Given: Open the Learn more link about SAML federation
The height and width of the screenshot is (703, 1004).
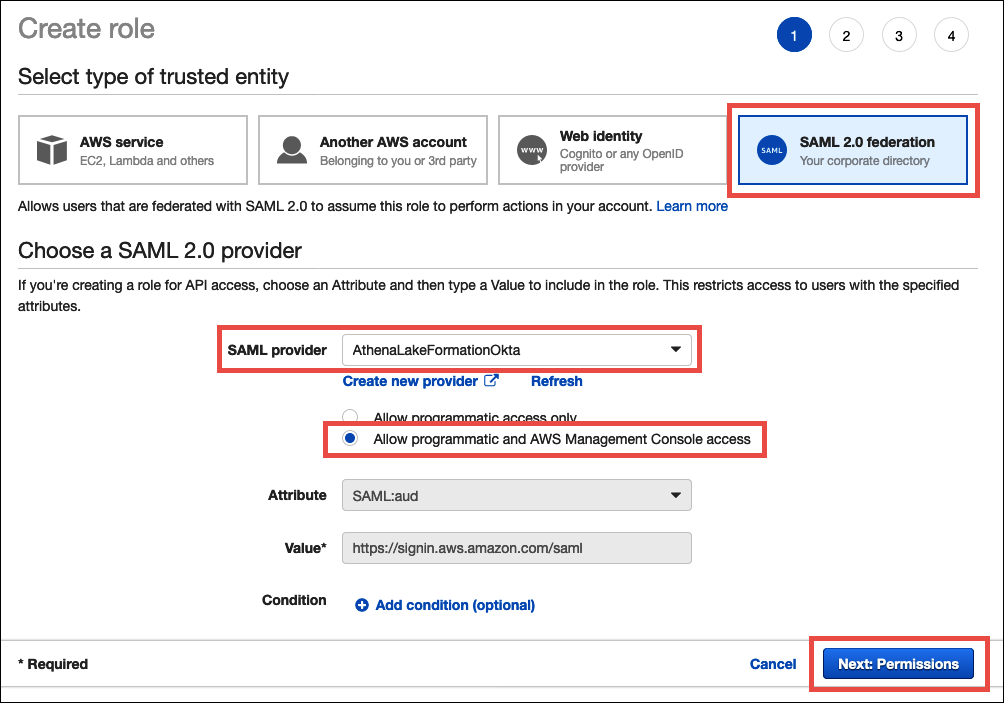Looking at the screenshot, I should [x=692, y=206].
